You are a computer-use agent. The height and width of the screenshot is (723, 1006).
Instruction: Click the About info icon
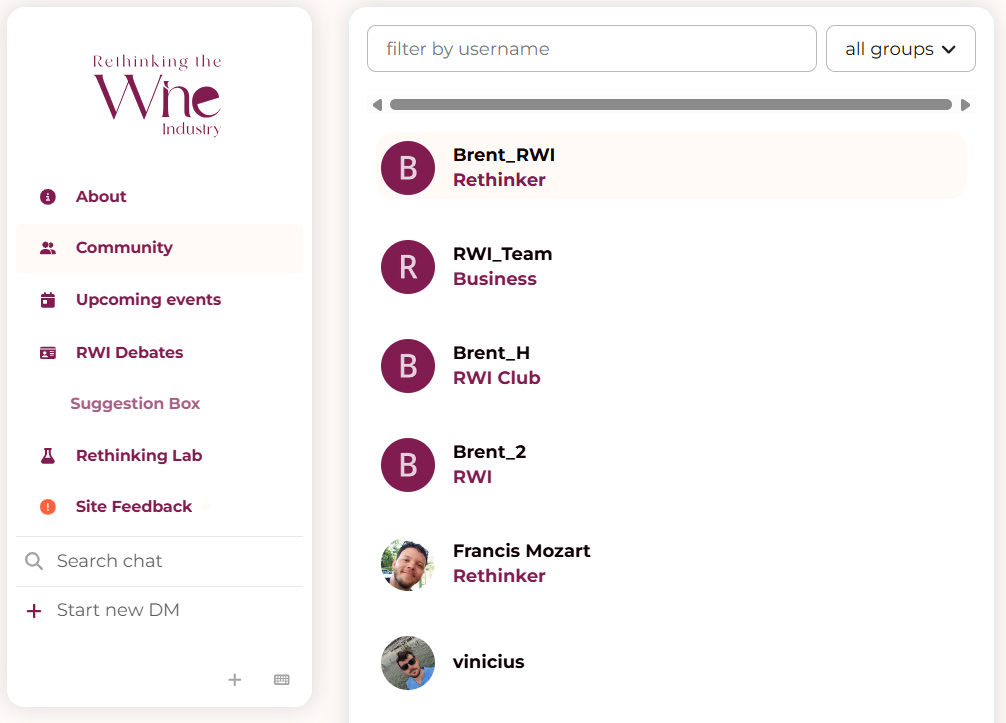pyautogui.click(x=48, y=197)
